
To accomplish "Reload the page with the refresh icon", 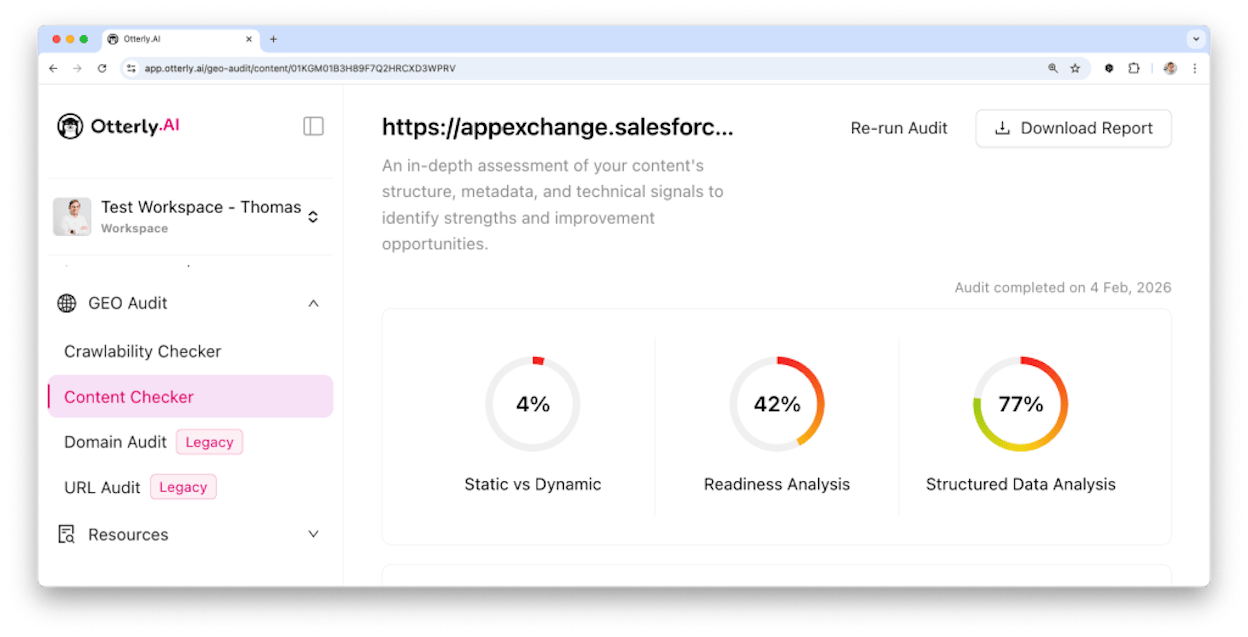I will click(x=102, y=68).
